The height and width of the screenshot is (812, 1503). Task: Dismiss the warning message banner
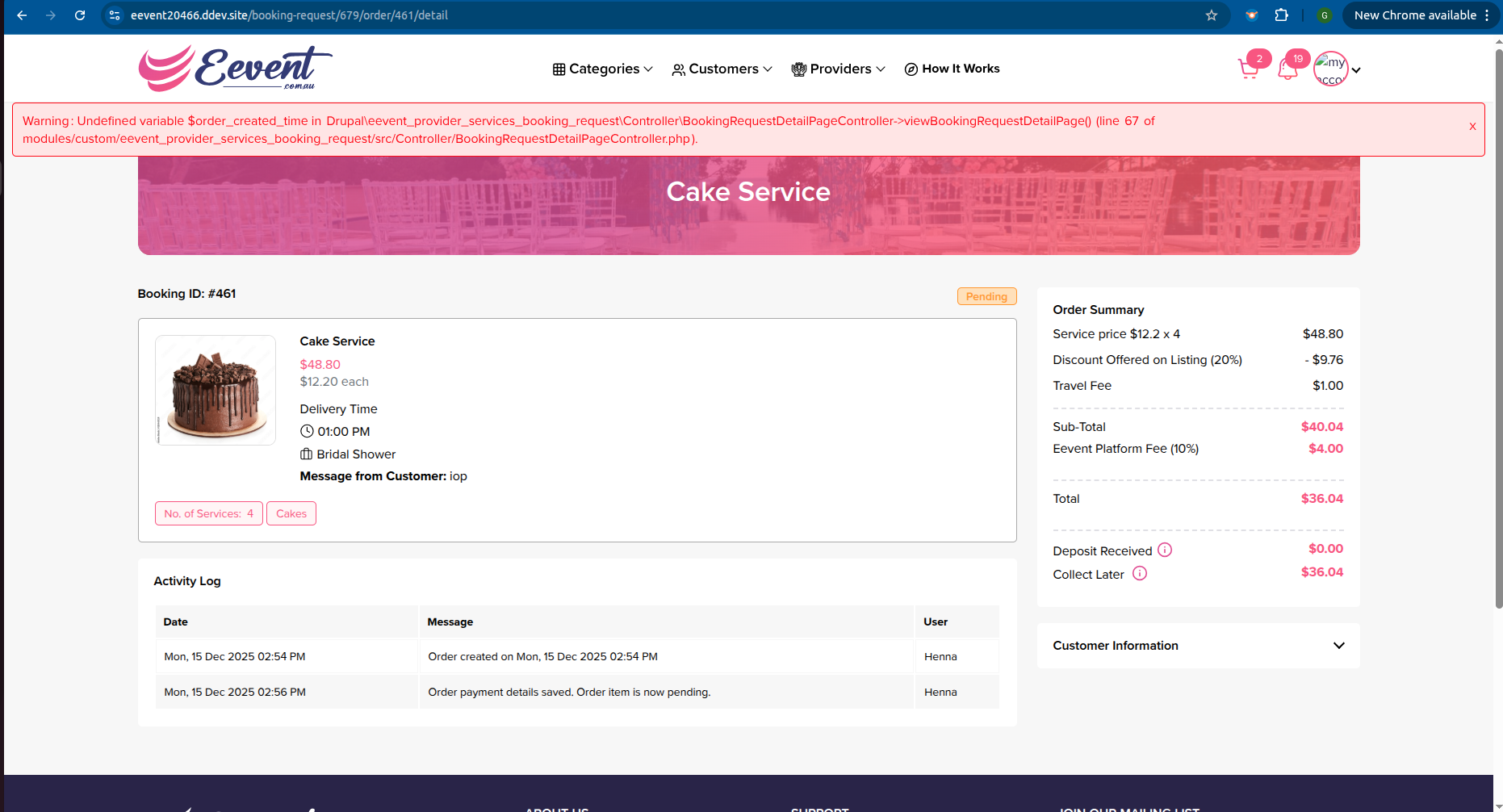(1472, 126)
